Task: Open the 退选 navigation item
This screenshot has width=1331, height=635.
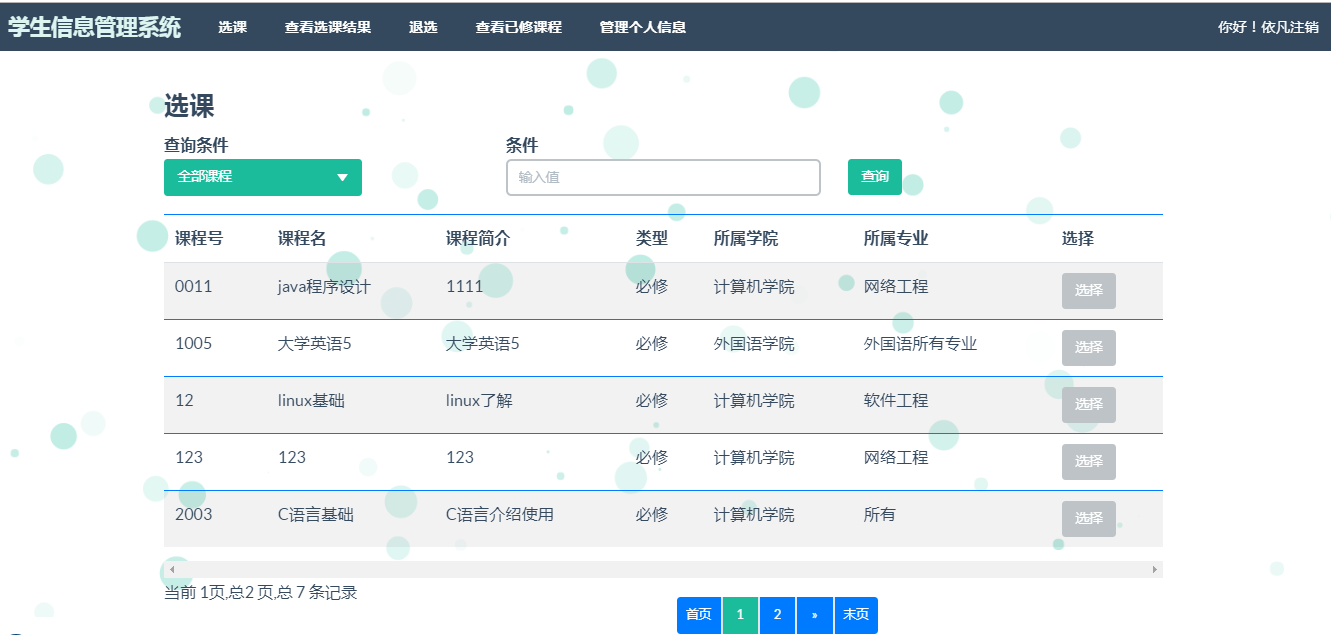Action: (423, 27)
